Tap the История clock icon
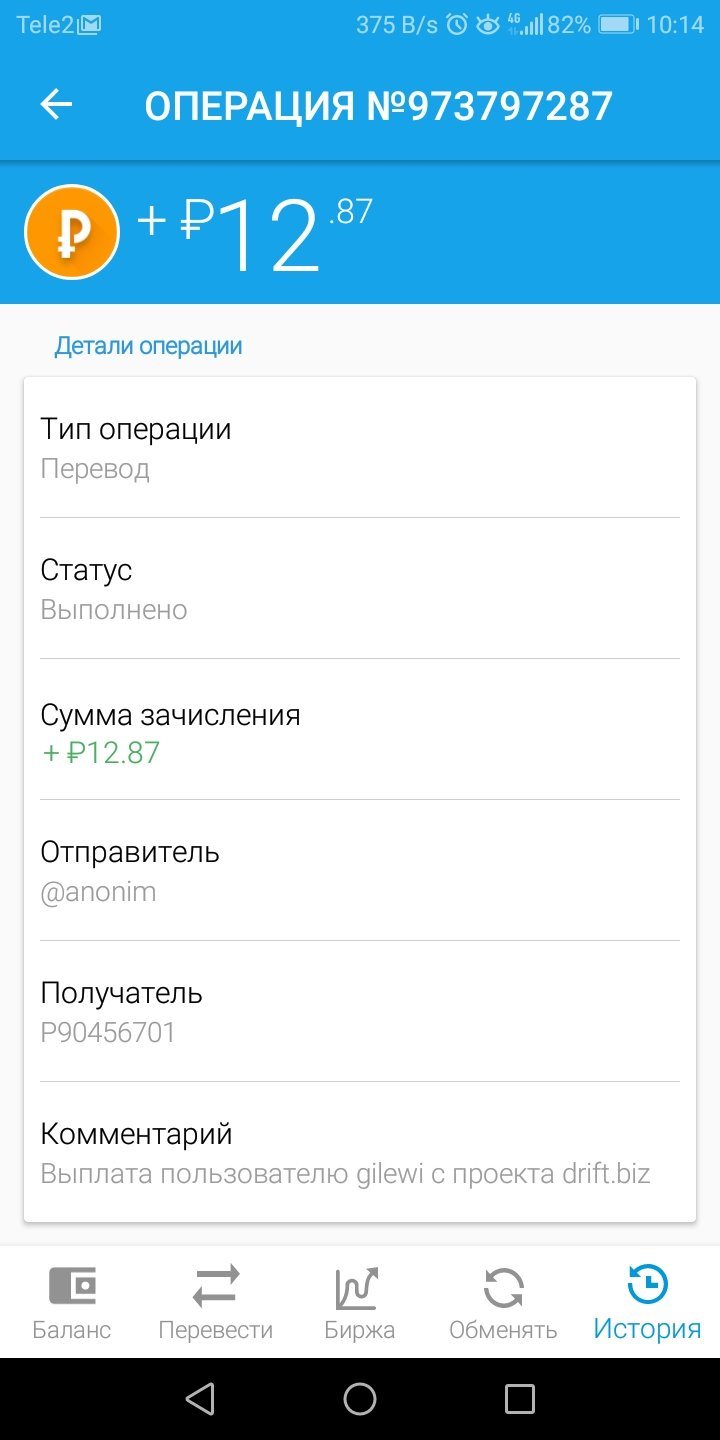The image size is (720, 1440). [x=647, y=1286]
